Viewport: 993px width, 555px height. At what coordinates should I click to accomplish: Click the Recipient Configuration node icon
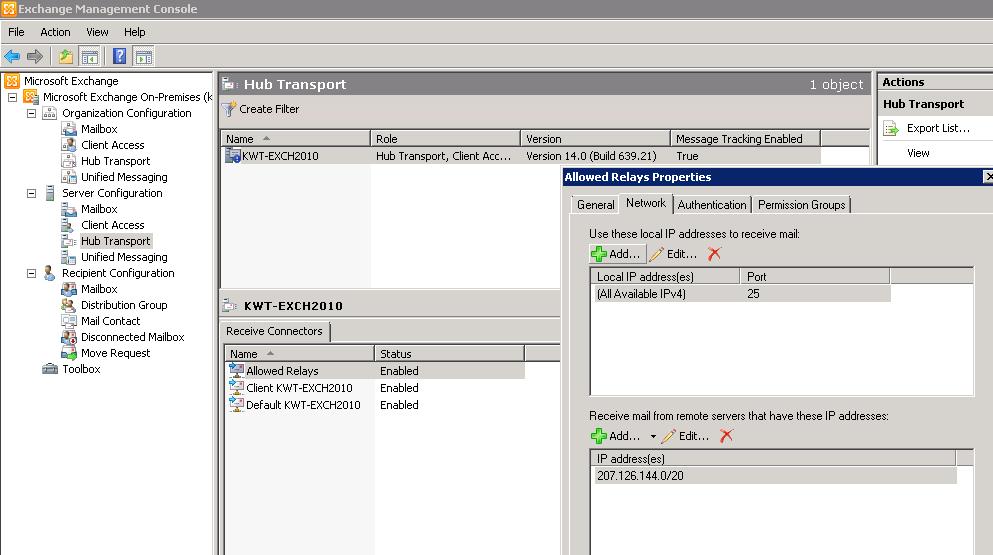point(49,273)
